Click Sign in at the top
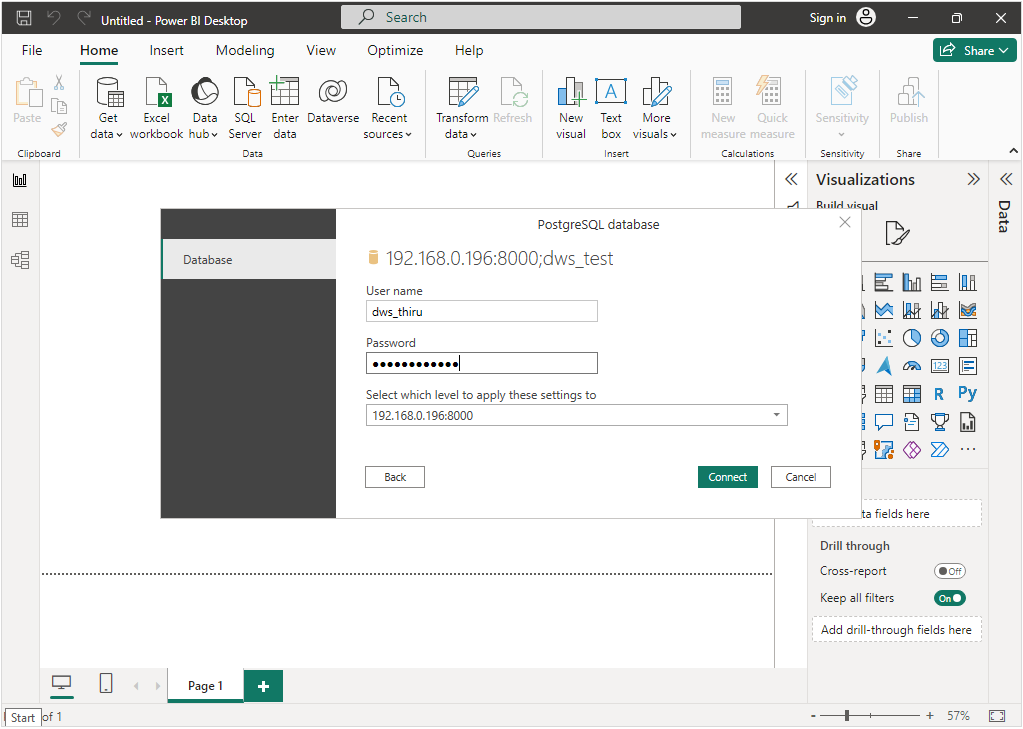Viewport: 1023px width, 729px height. coord(842,18)
